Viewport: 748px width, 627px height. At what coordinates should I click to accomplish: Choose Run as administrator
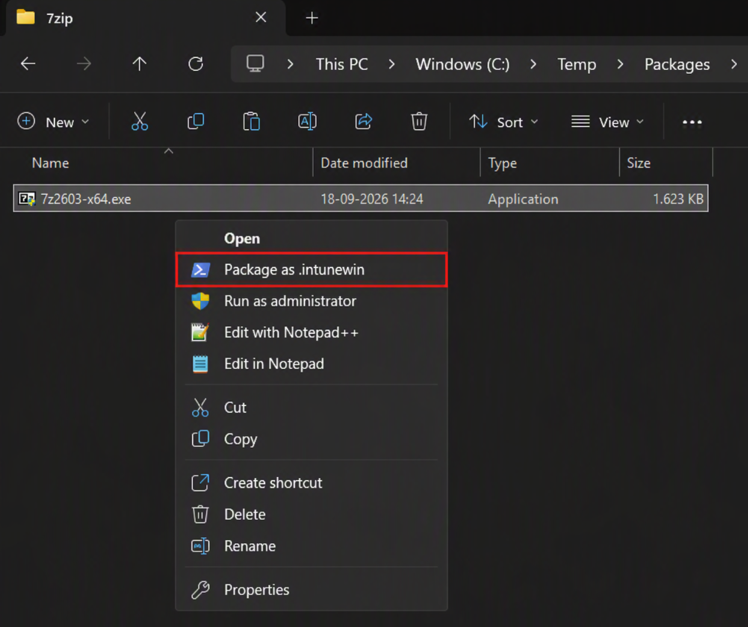(312, 301)
